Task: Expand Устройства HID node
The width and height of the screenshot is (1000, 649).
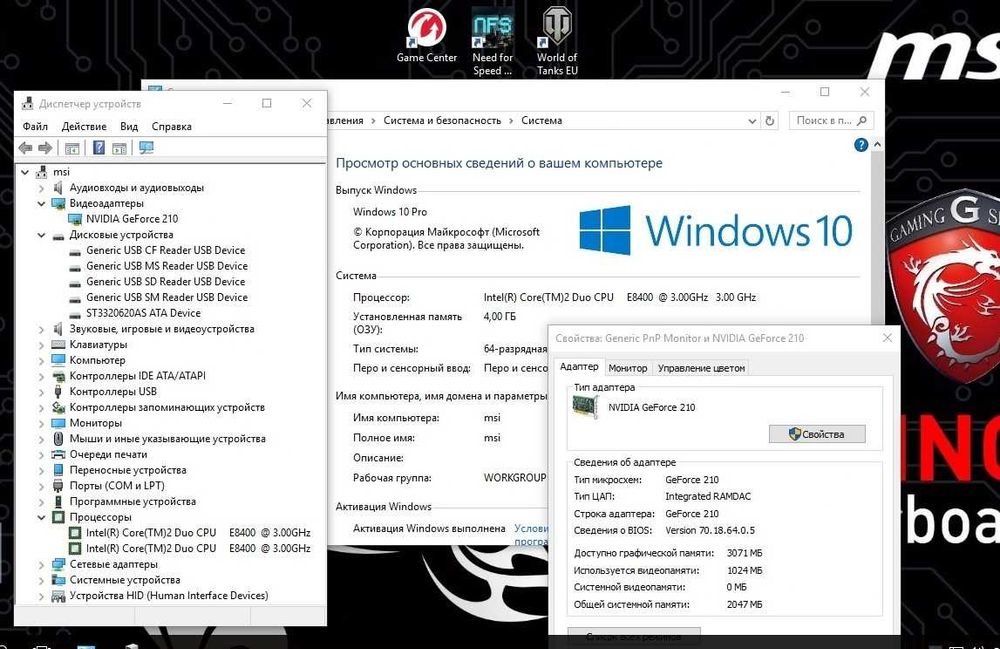Action: 41,596
